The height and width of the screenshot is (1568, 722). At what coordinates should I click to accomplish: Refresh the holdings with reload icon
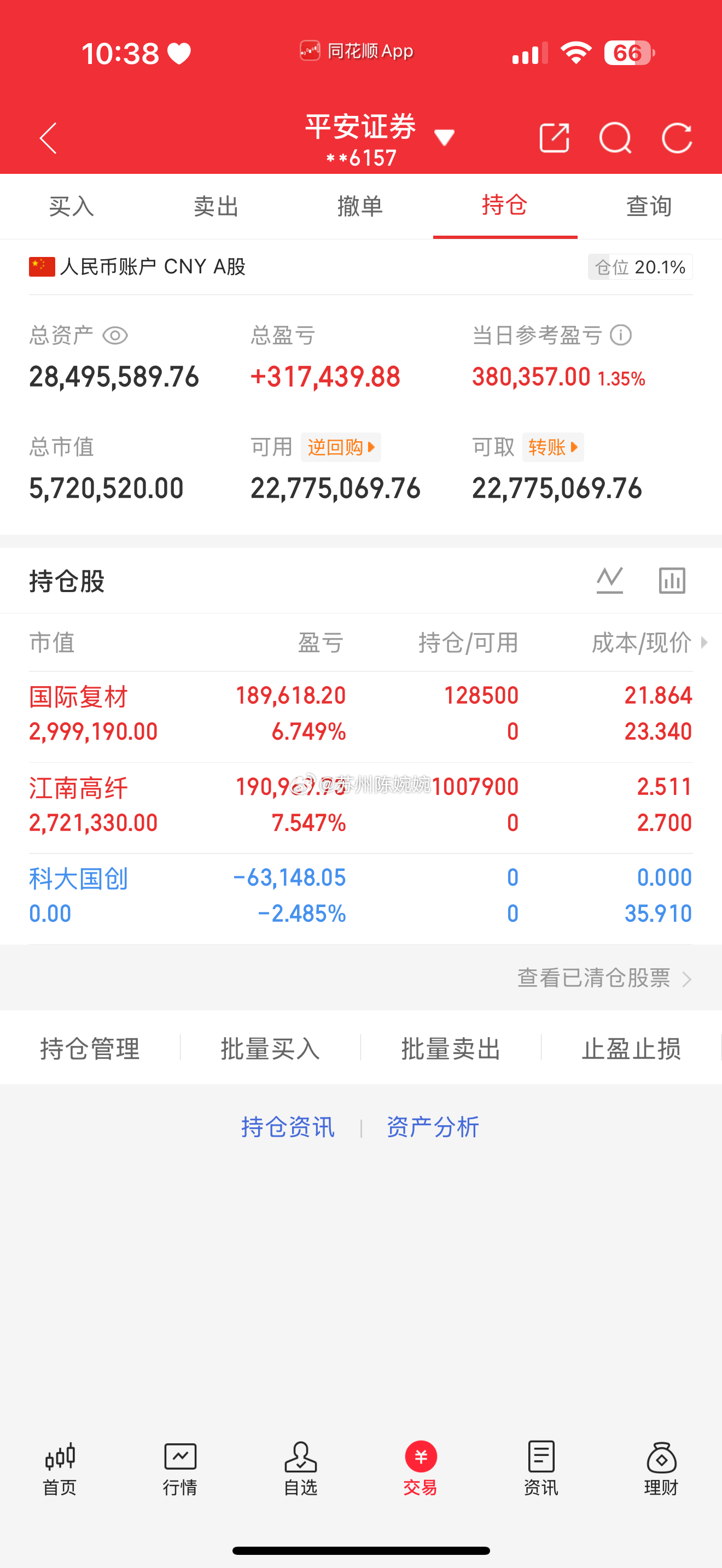tap(677, 138)
